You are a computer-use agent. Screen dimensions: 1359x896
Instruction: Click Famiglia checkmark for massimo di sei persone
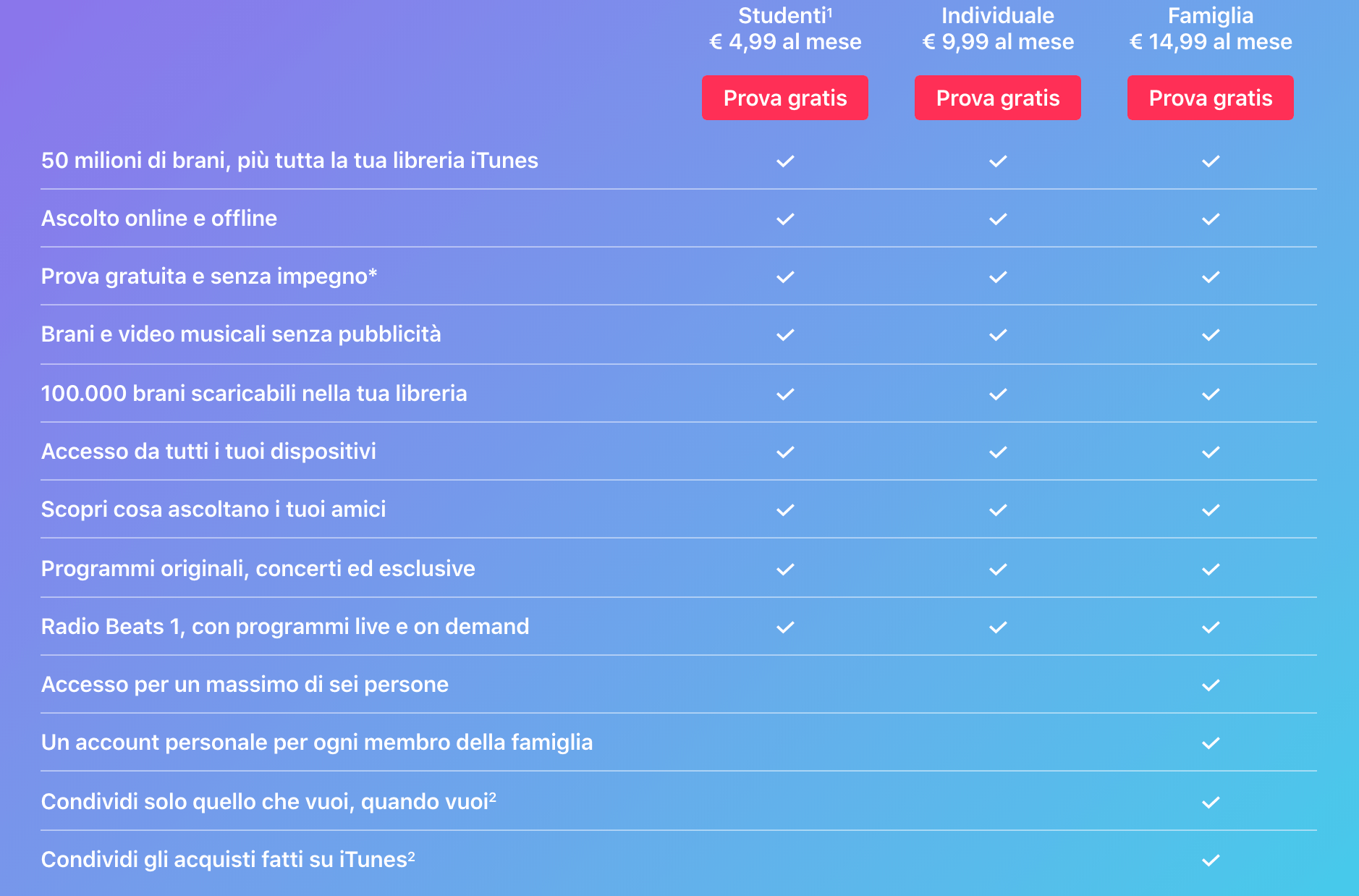pos(1211,685)
